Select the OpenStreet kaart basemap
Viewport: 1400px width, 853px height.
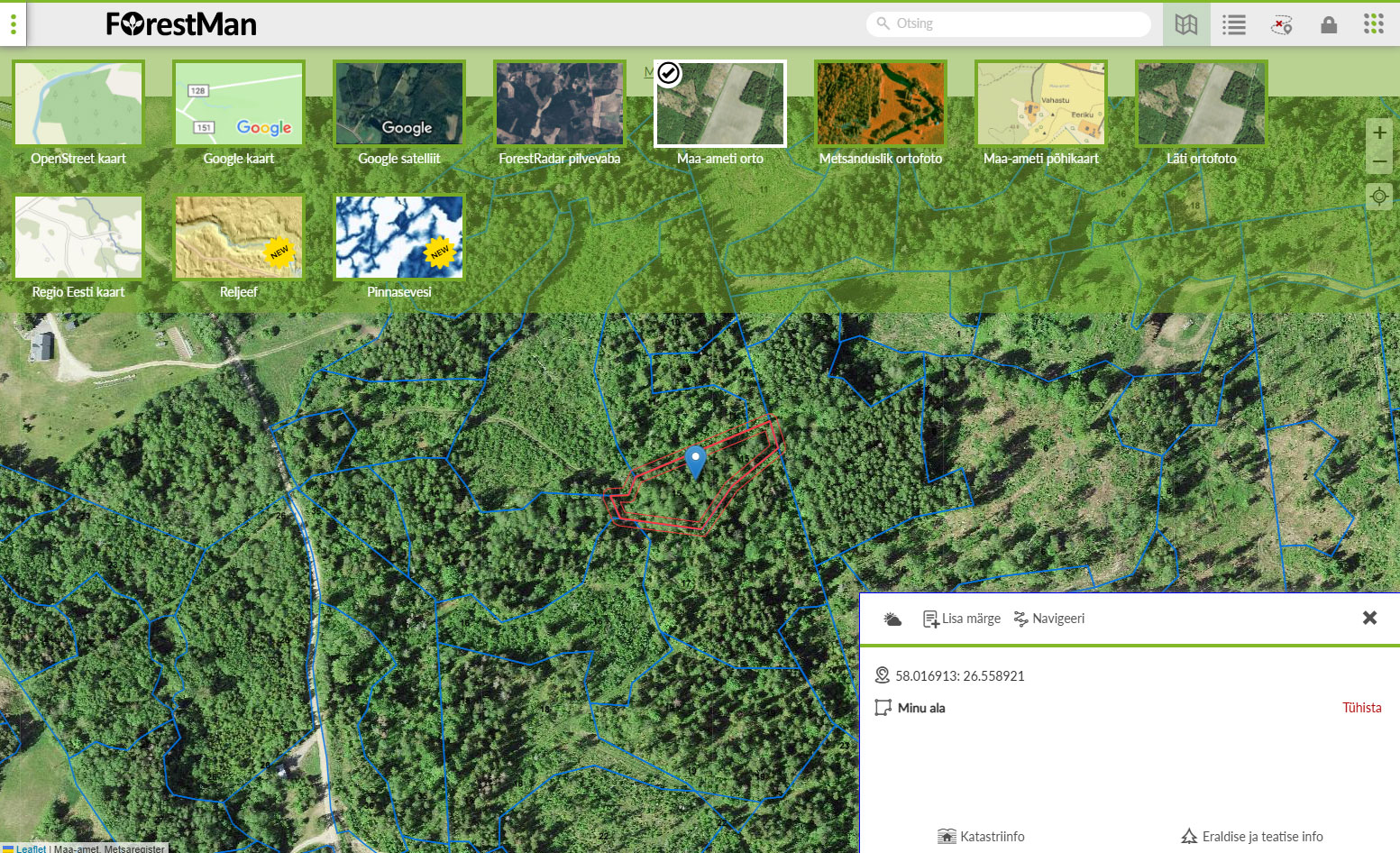click(78, 104)
